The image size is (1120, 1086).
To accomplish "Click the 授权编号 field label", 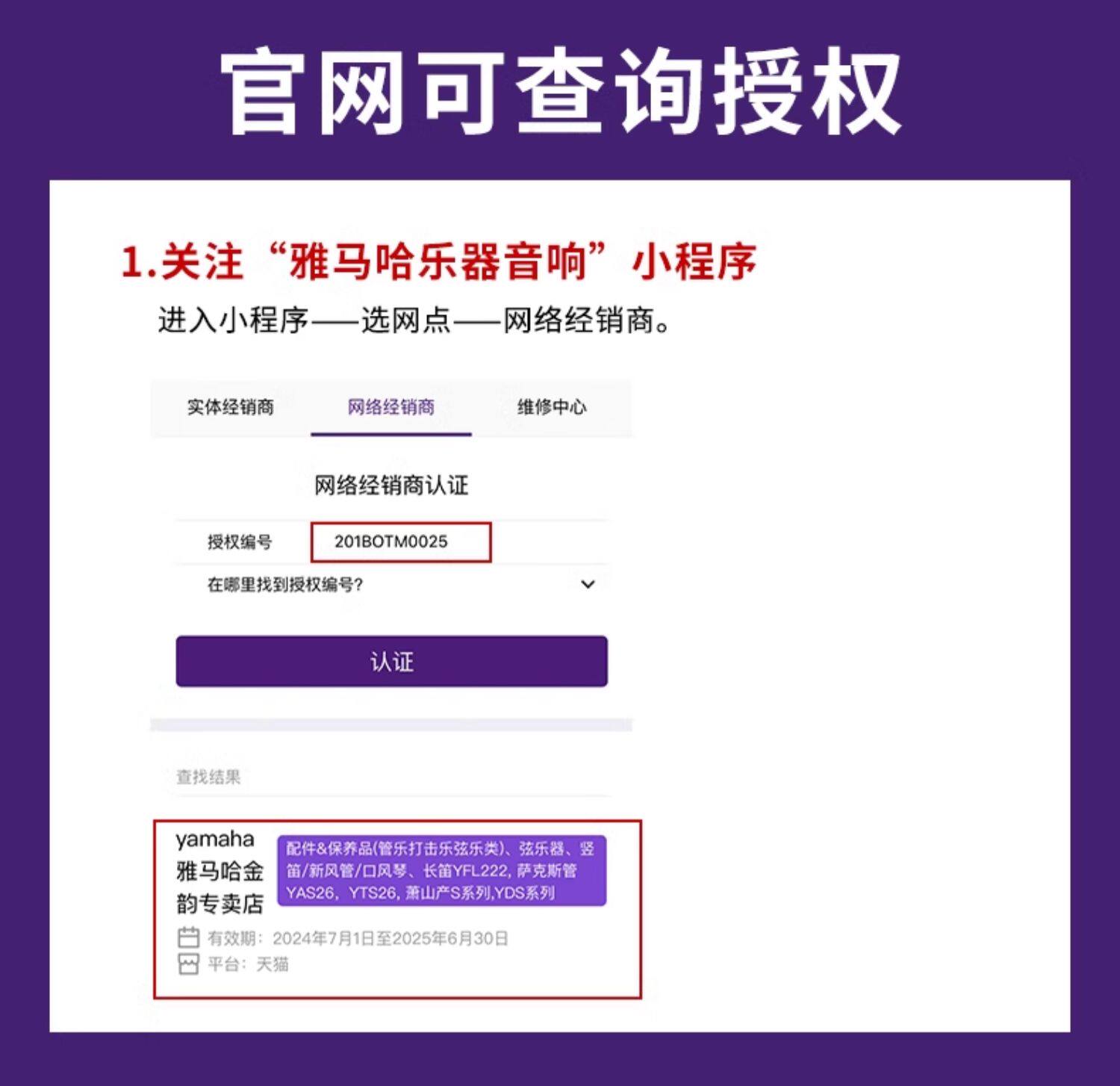I will [240, 542].
